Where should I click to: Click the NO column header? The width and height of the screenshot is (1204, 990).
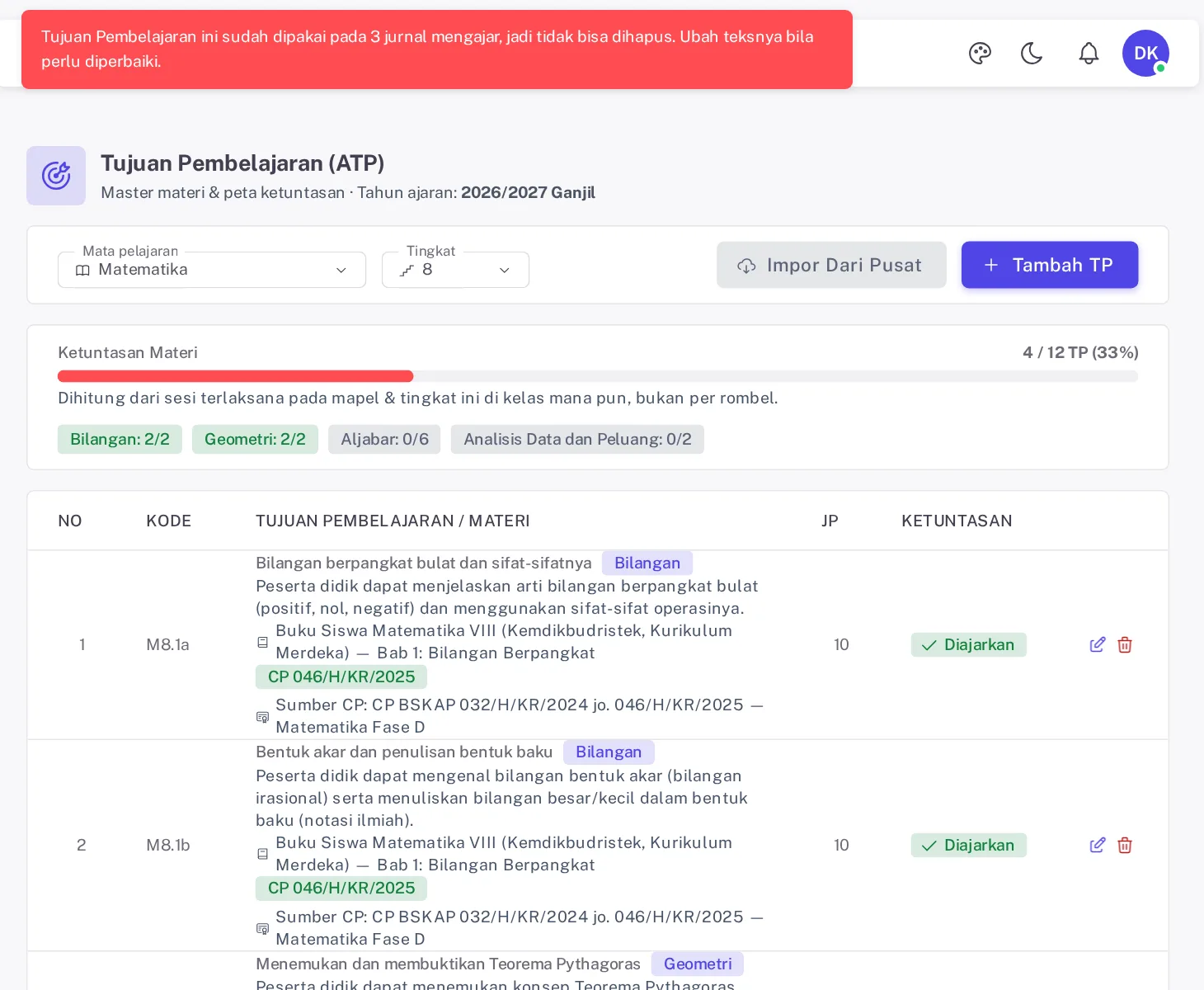[x=70, y=521]
